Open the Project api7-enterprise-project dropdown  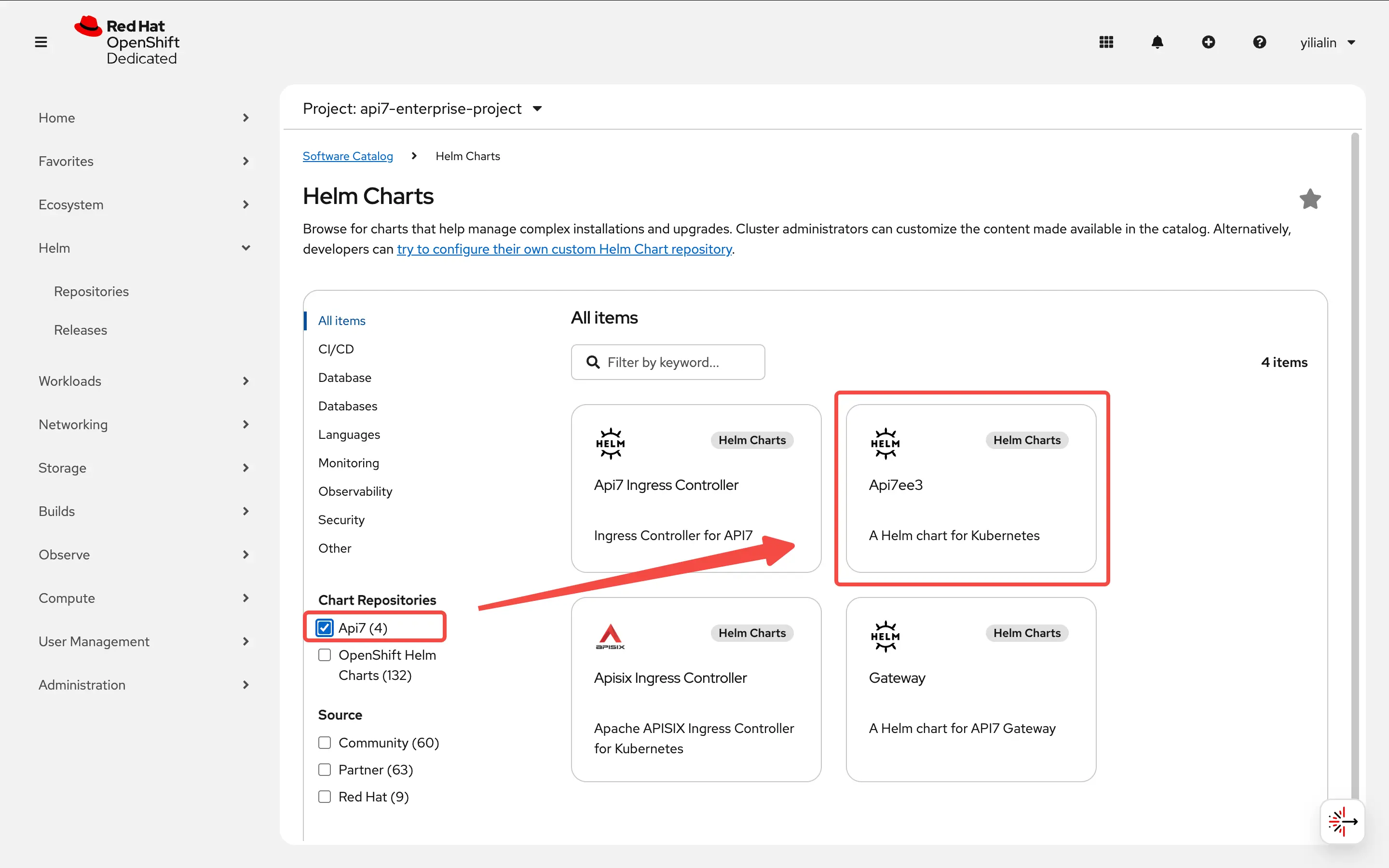coord(422,108)
